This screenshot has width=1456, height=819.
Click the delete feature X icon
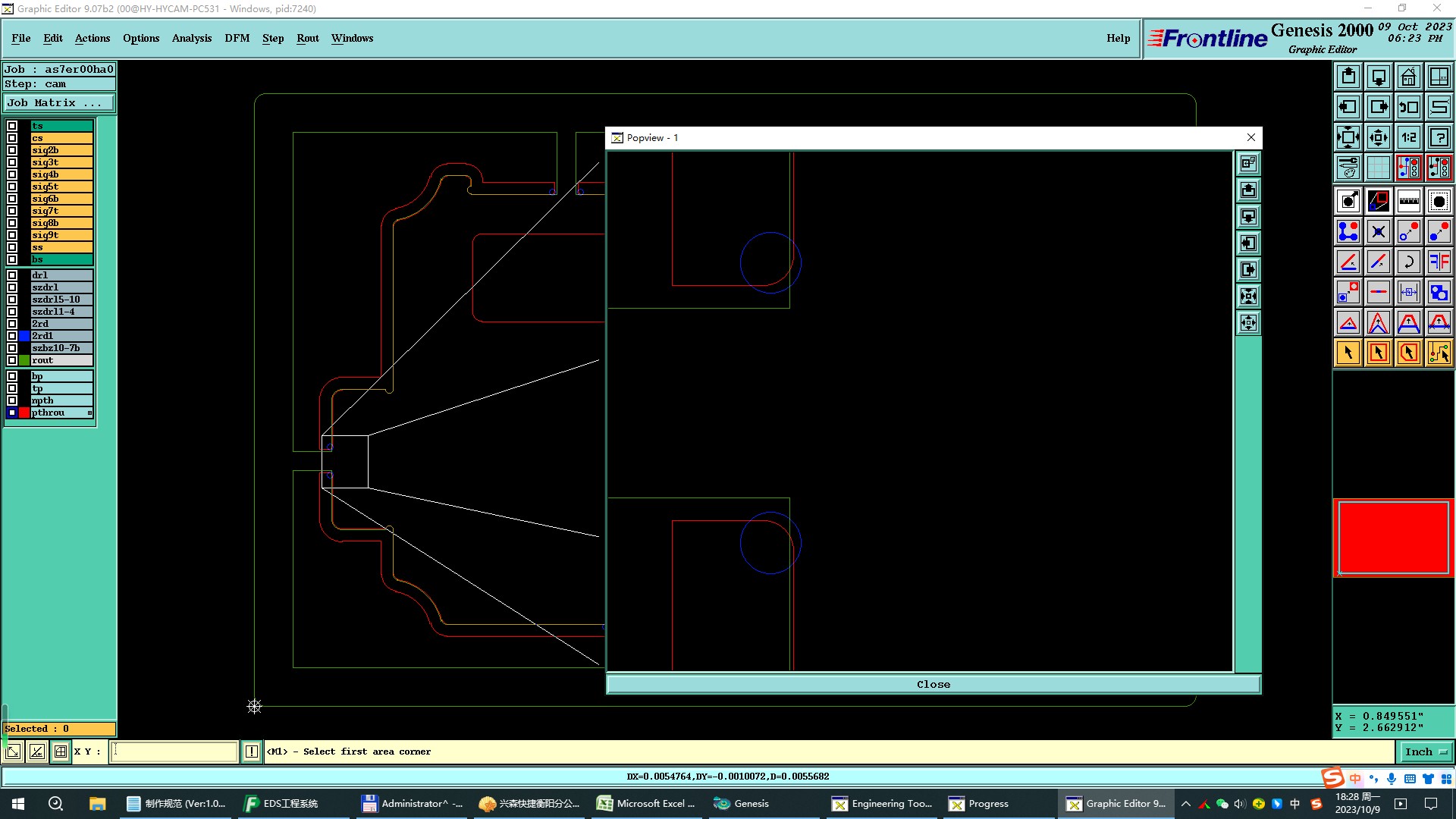click(1378, 231)
